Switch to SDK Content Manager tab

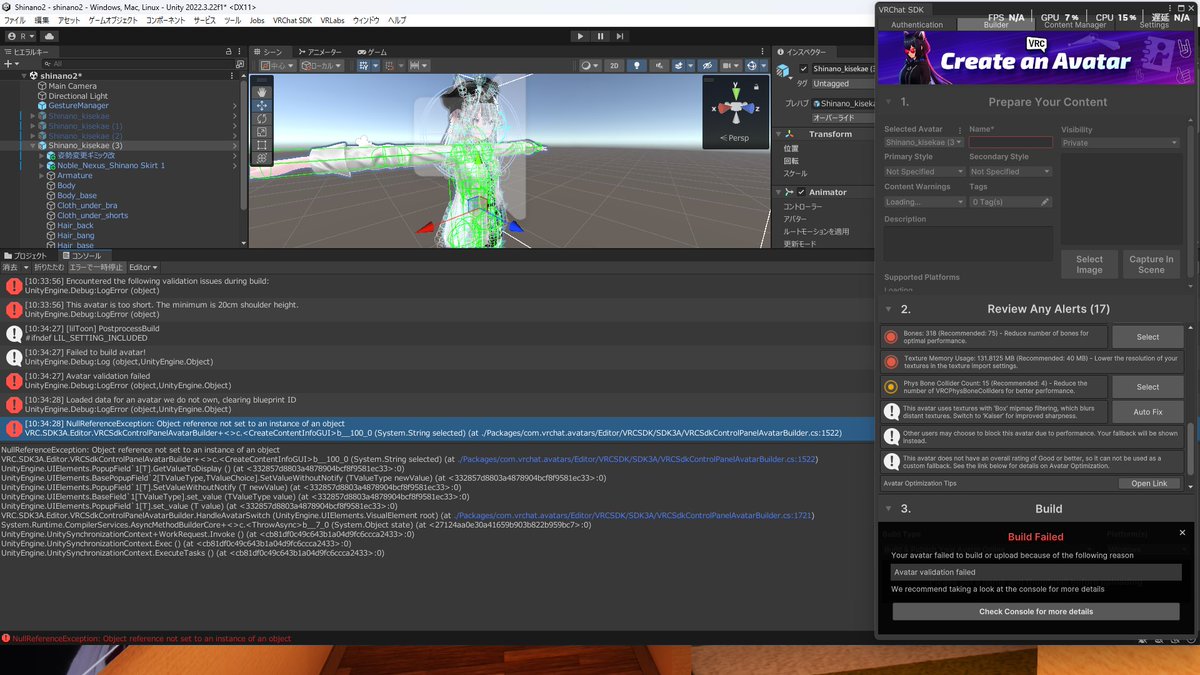click(1075, 25)
